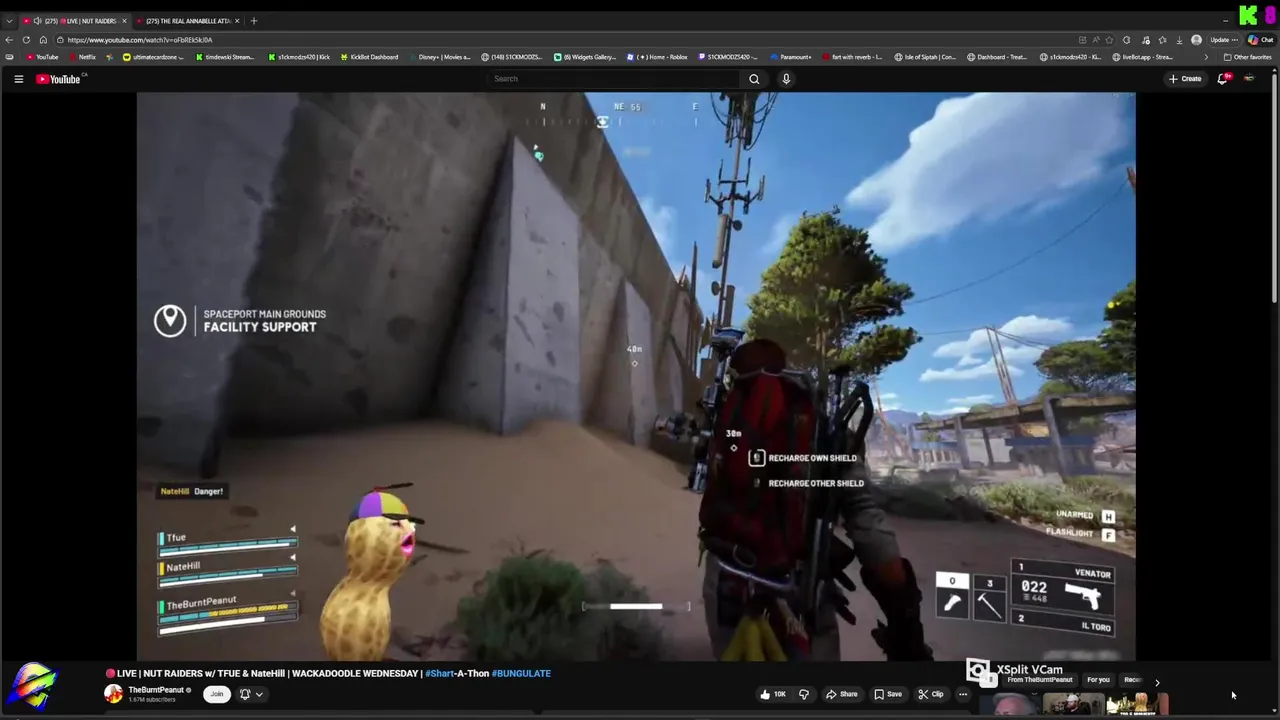
Task: Select the From TheBurntPeanut chip
Action: (1040, 680)
